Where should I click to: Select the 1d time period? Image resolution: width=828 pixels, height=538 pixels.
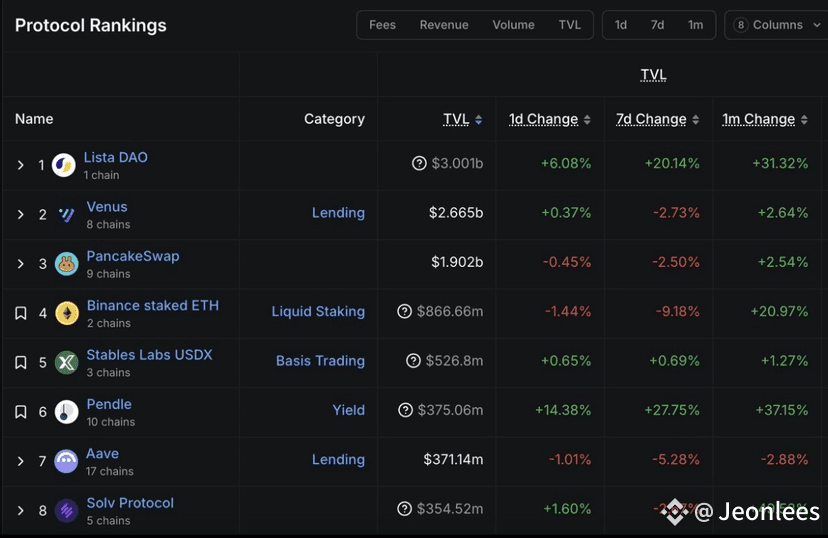coord(621,25)
